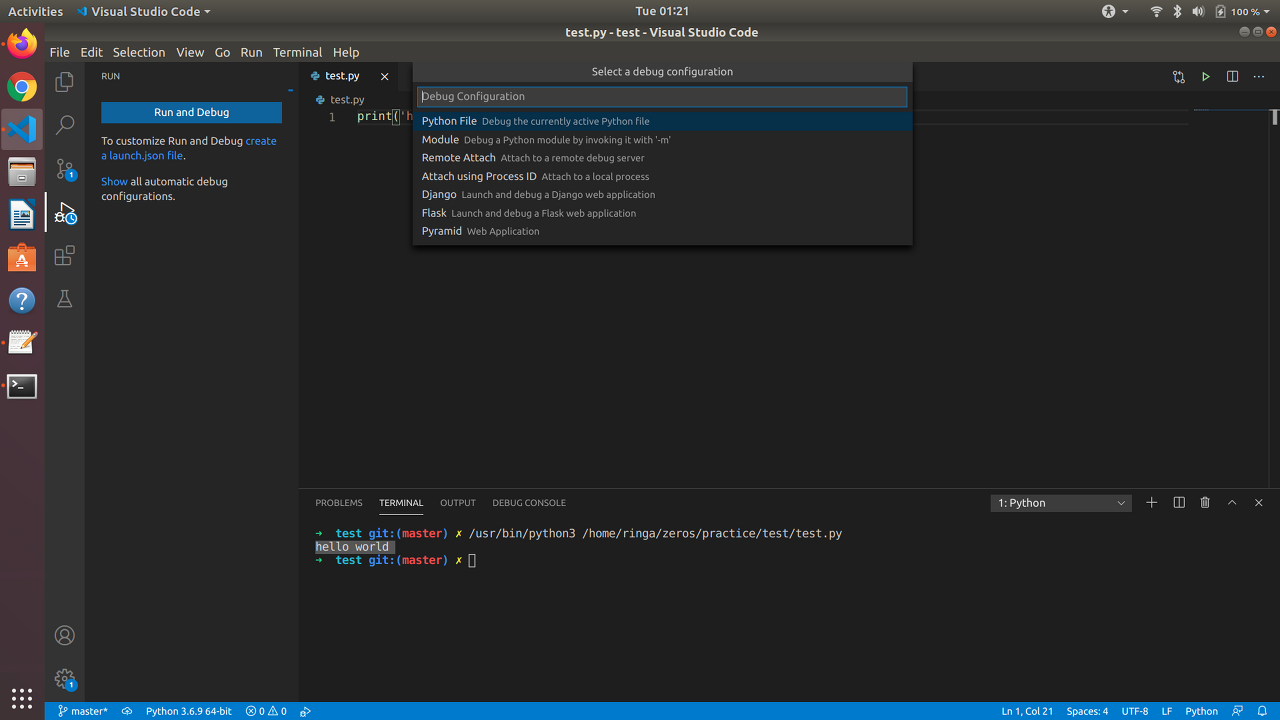This screenshot has width=1280, height=720.
Task: Open Show Applications grid in dock
Action: click(22, 697)
